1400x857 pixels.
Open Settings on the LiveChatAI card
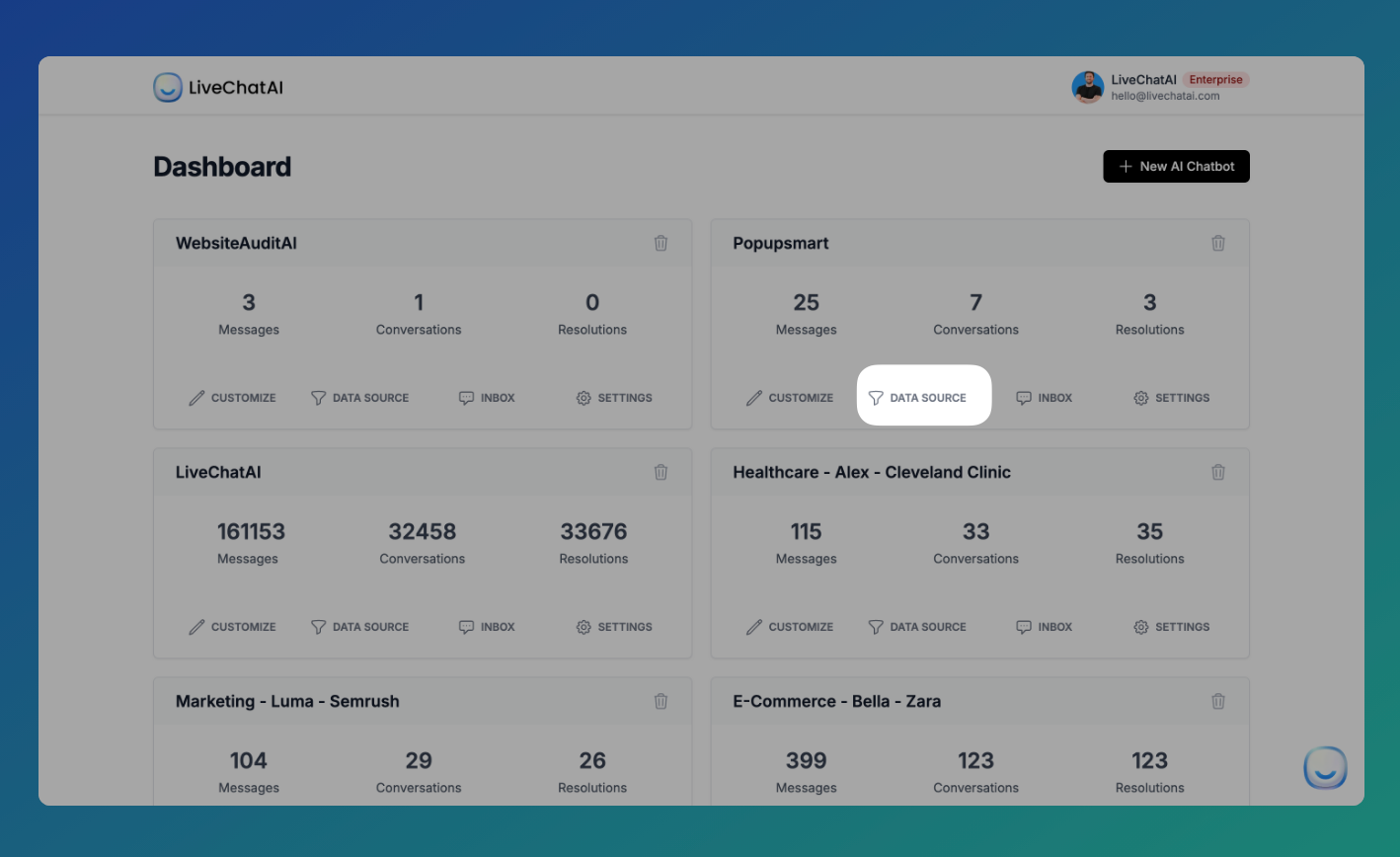[x=614, y=627]
